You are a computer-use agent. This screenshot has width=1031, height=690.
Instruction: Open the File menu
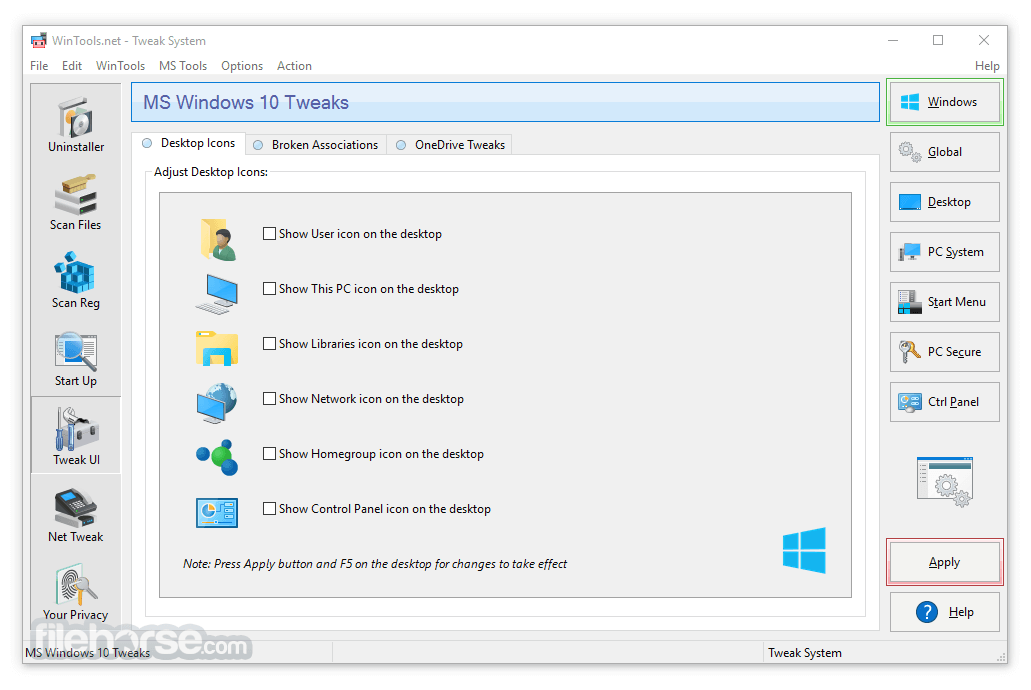tap(39, 66)
